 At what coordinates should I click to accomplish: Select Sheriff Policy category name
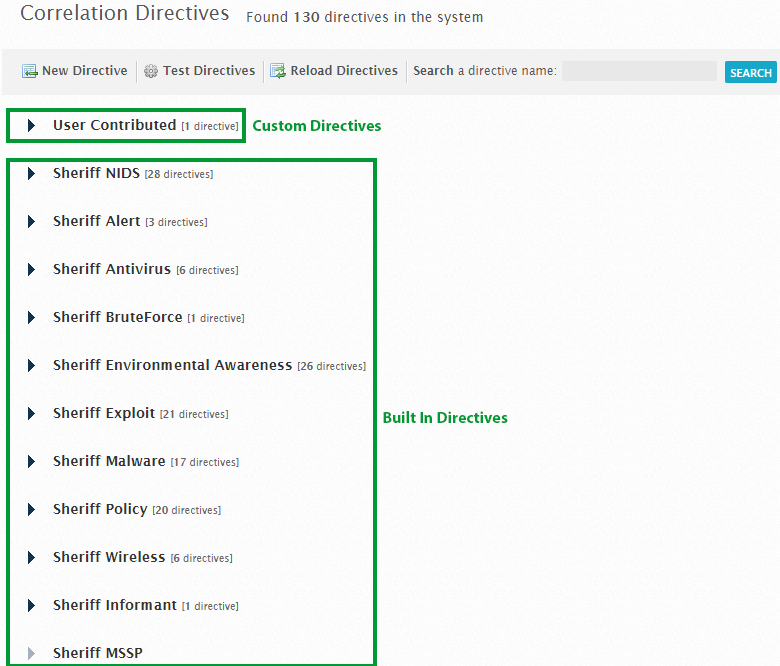100,509
